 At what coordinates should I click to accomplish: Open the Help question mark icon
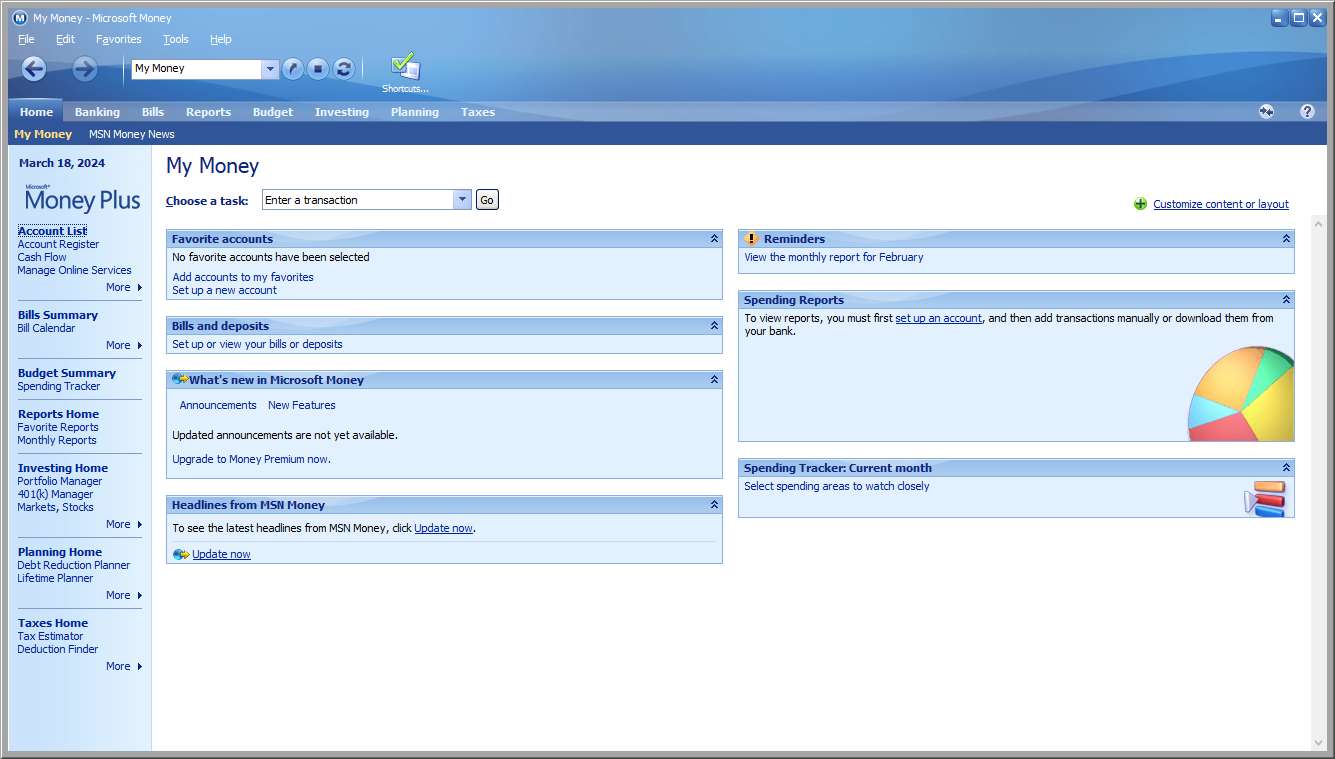[1307, 111]
